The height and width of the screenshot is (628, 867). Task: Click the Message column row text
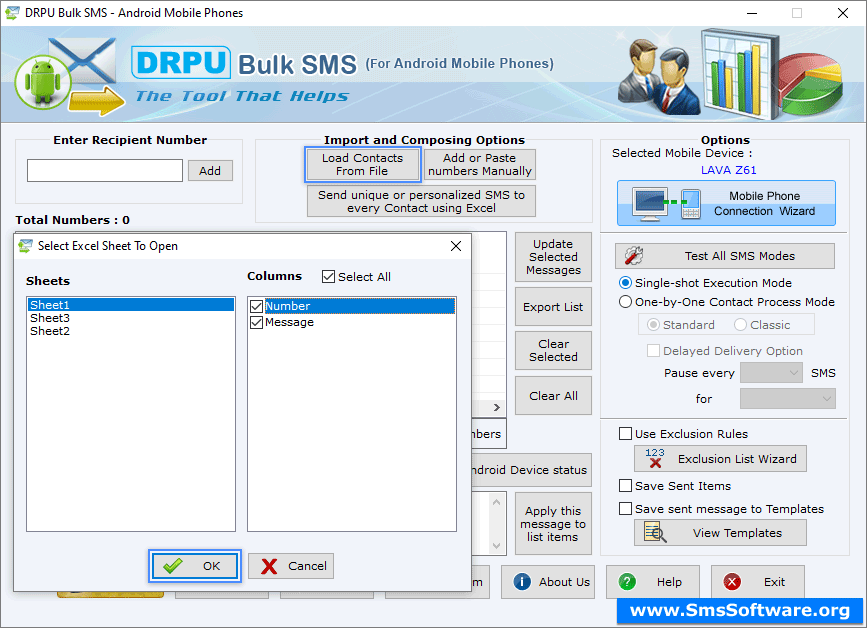coord(289,322)
